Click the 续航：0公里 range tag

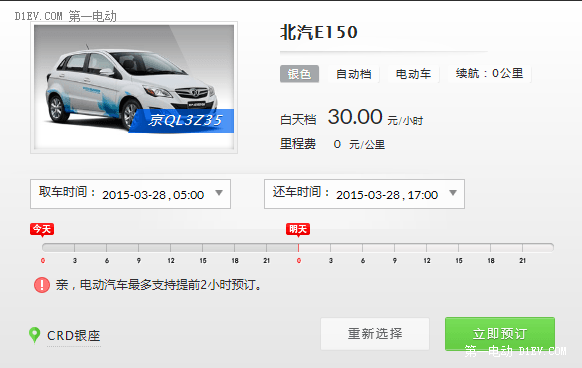tap(489, 74)
